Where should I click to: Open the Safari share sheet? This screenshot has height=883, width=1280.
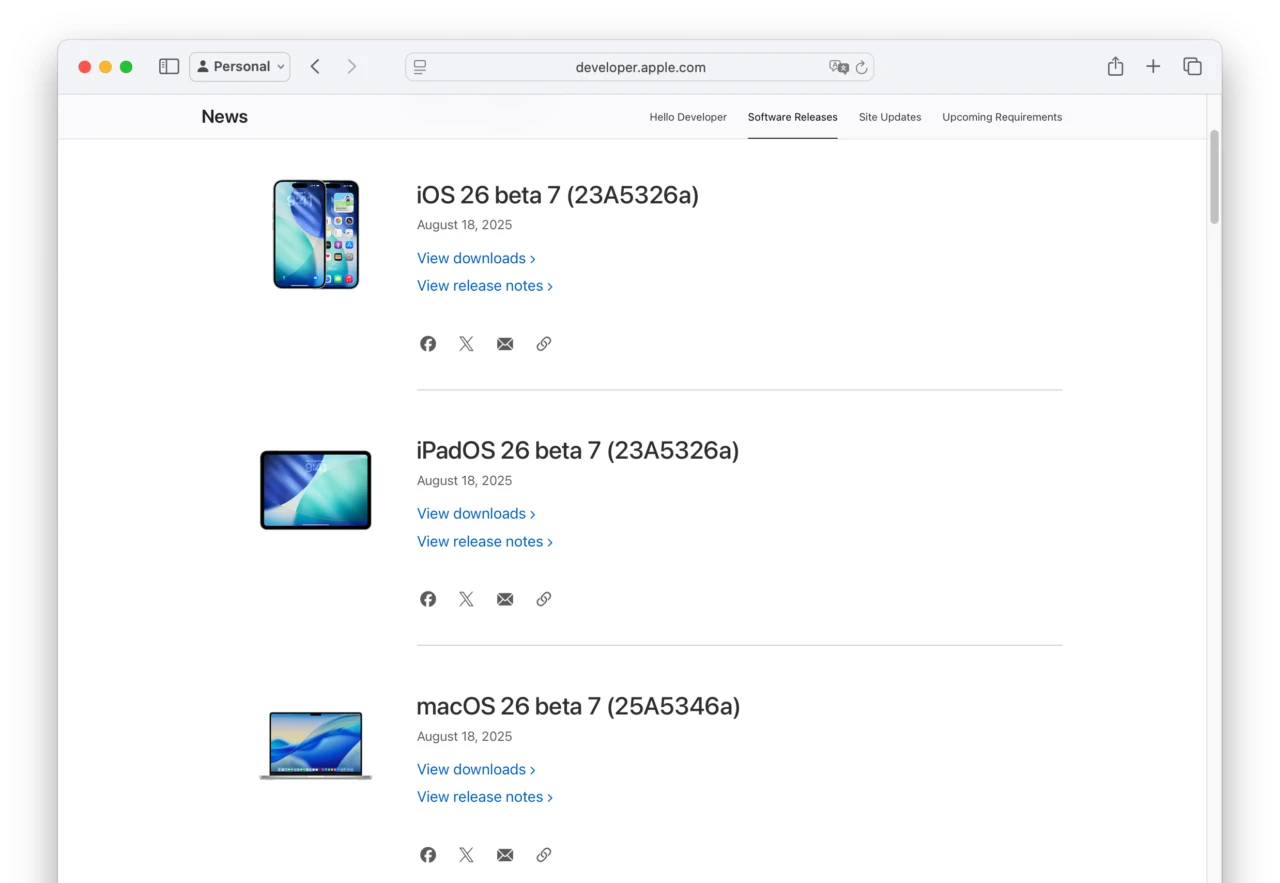tap(1115, 66)
